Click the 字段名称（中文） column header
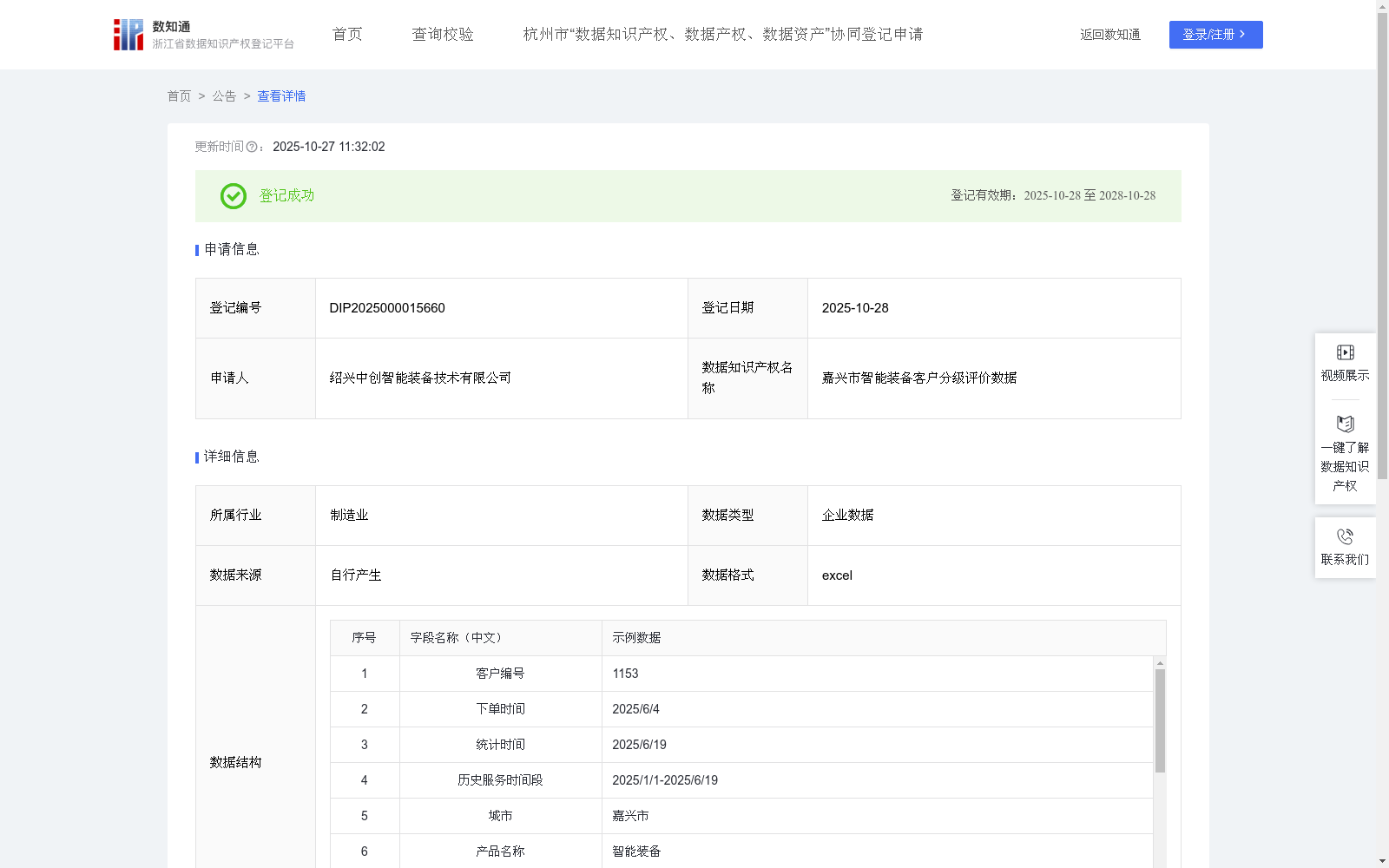Screen dimensions: 1389x868 pos(457,638)
